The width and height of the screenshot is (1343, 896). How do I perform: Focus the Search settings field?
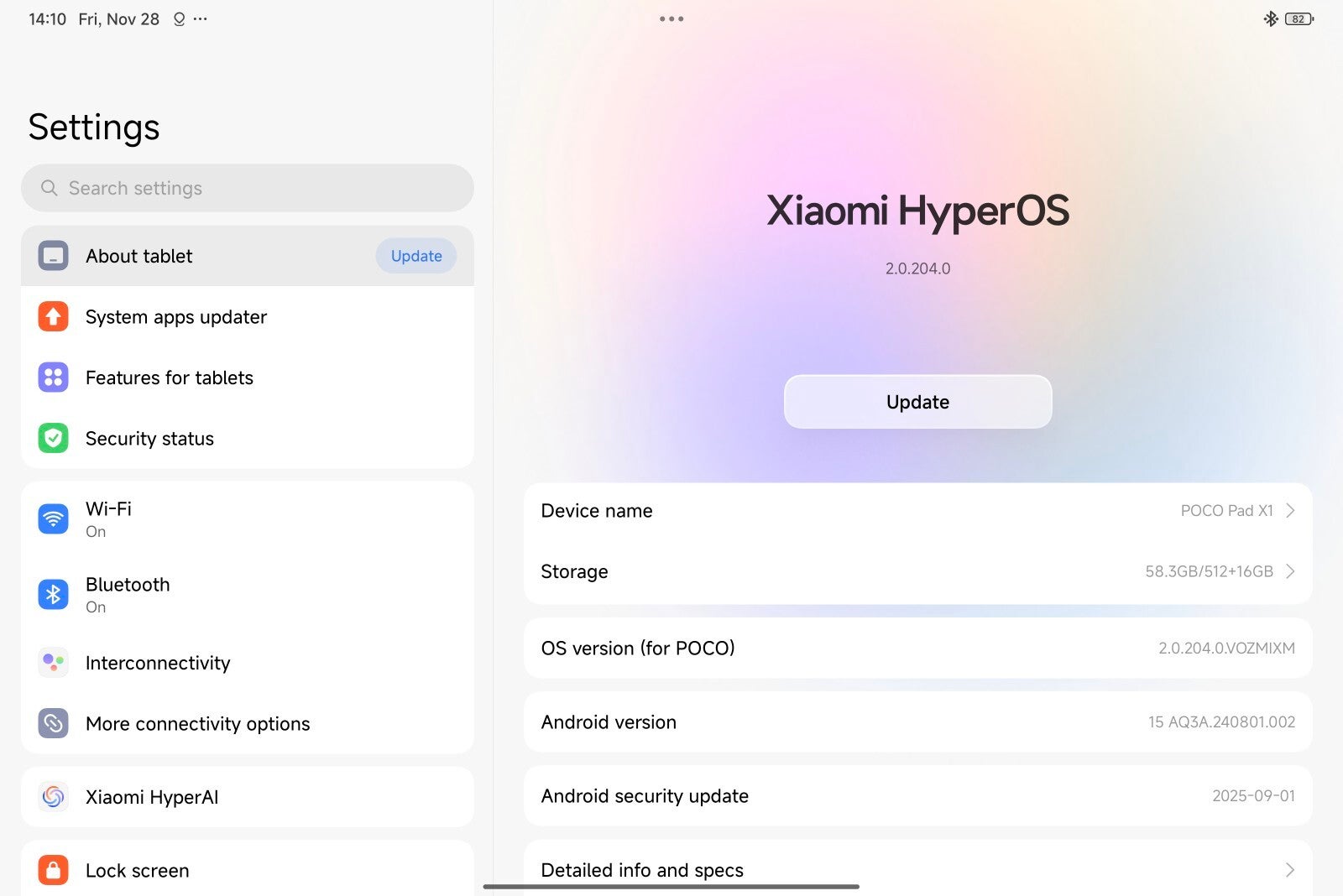[248, 188]
